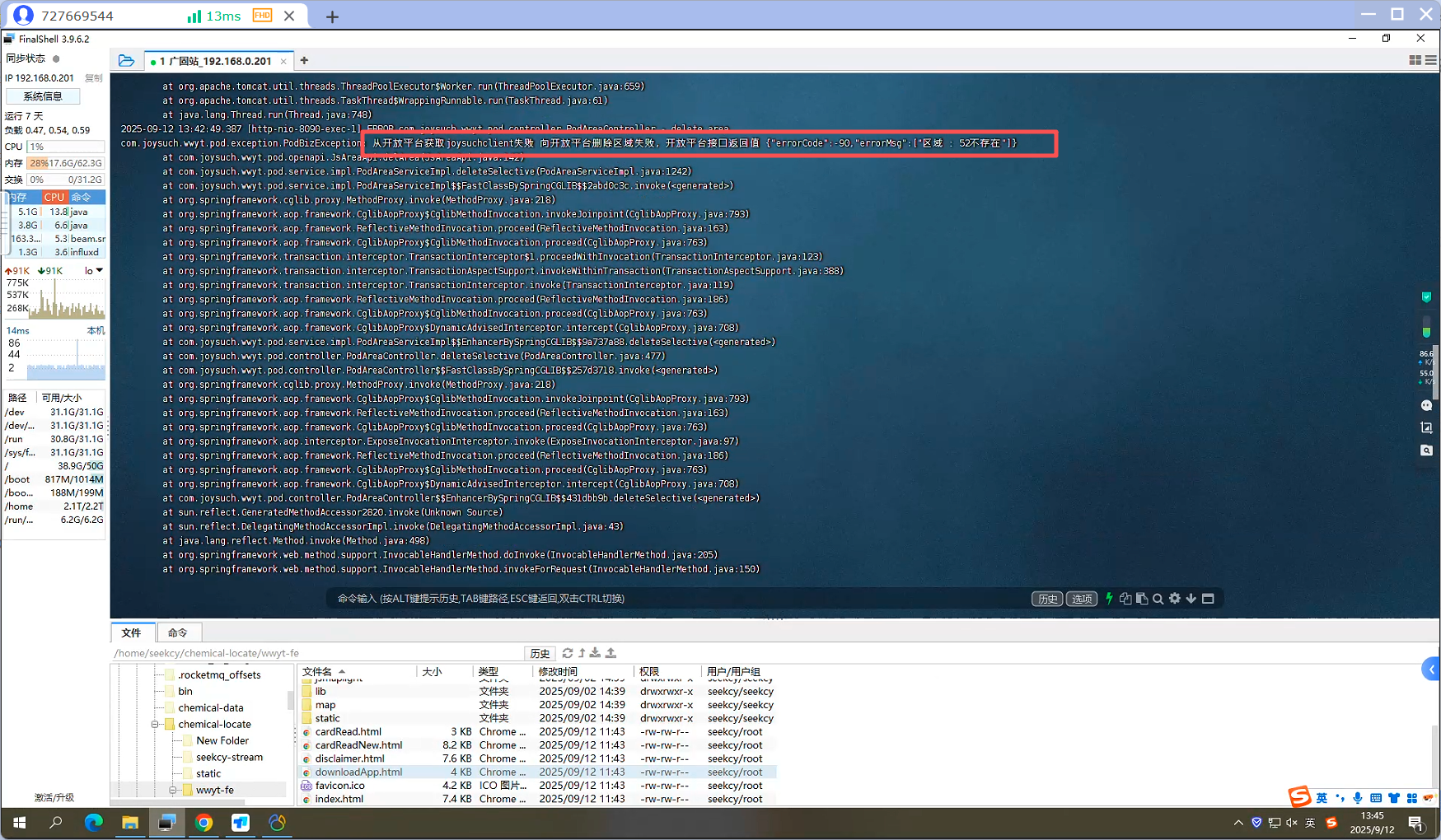Click the terminal vertical scrollbar
The width and height of the screenshot is (1441, 840).
1435,372
